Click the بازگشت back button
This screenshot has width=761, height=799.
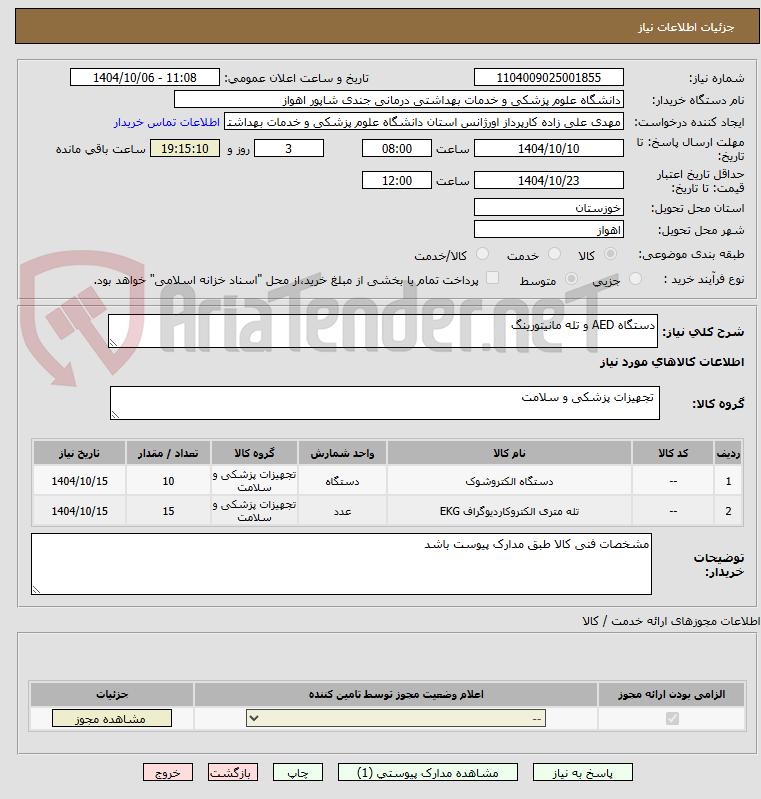(232, 773)
